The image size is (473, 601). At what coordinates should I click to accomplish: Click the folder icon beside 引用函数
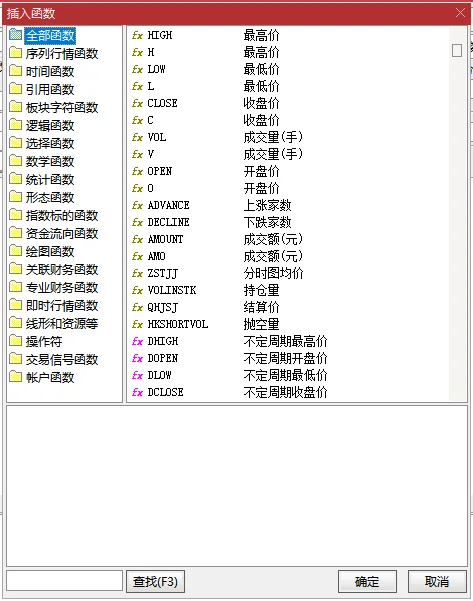tap(15, 89)
